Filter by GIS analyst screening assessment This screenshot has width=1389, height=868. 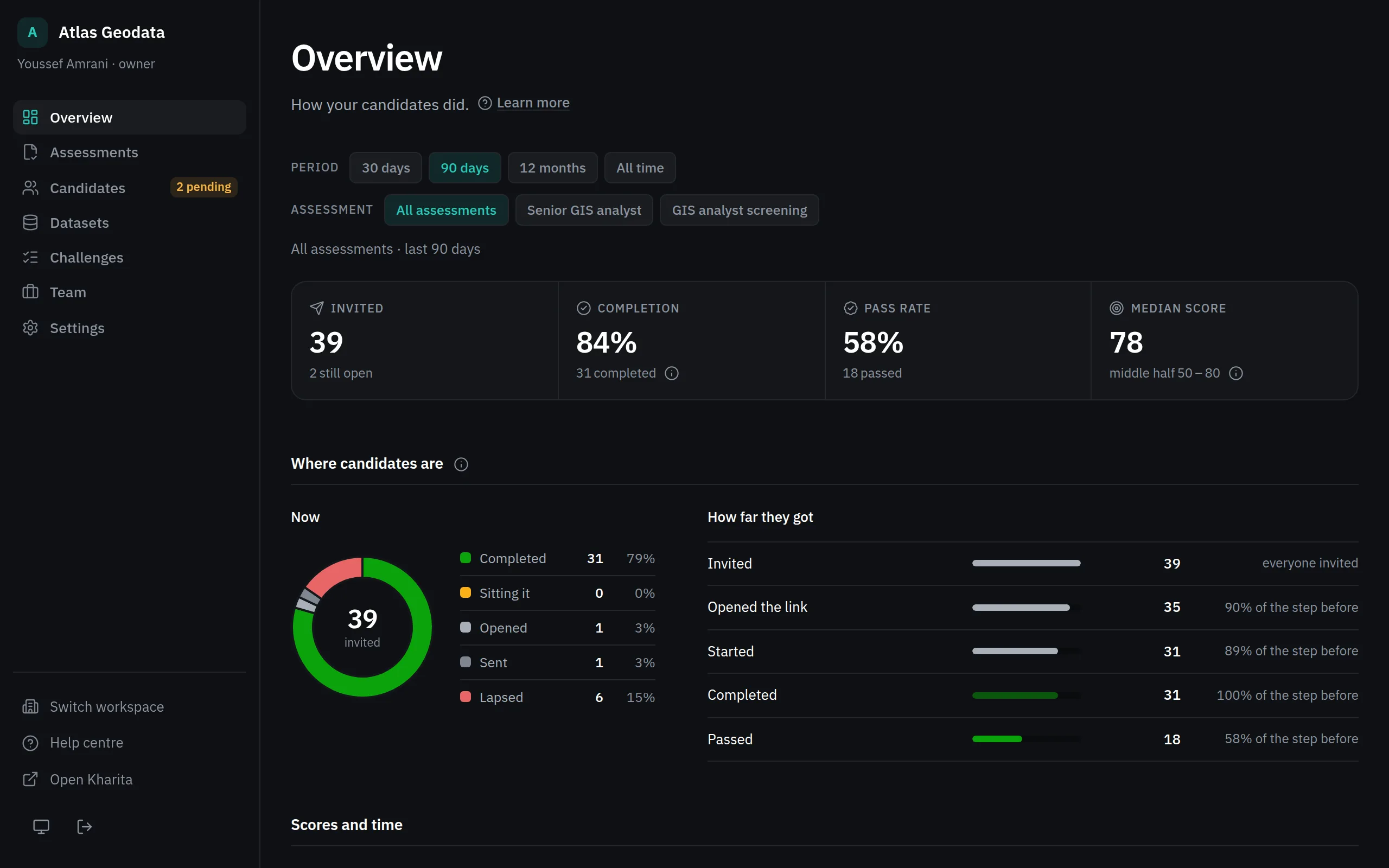[740, 210]
